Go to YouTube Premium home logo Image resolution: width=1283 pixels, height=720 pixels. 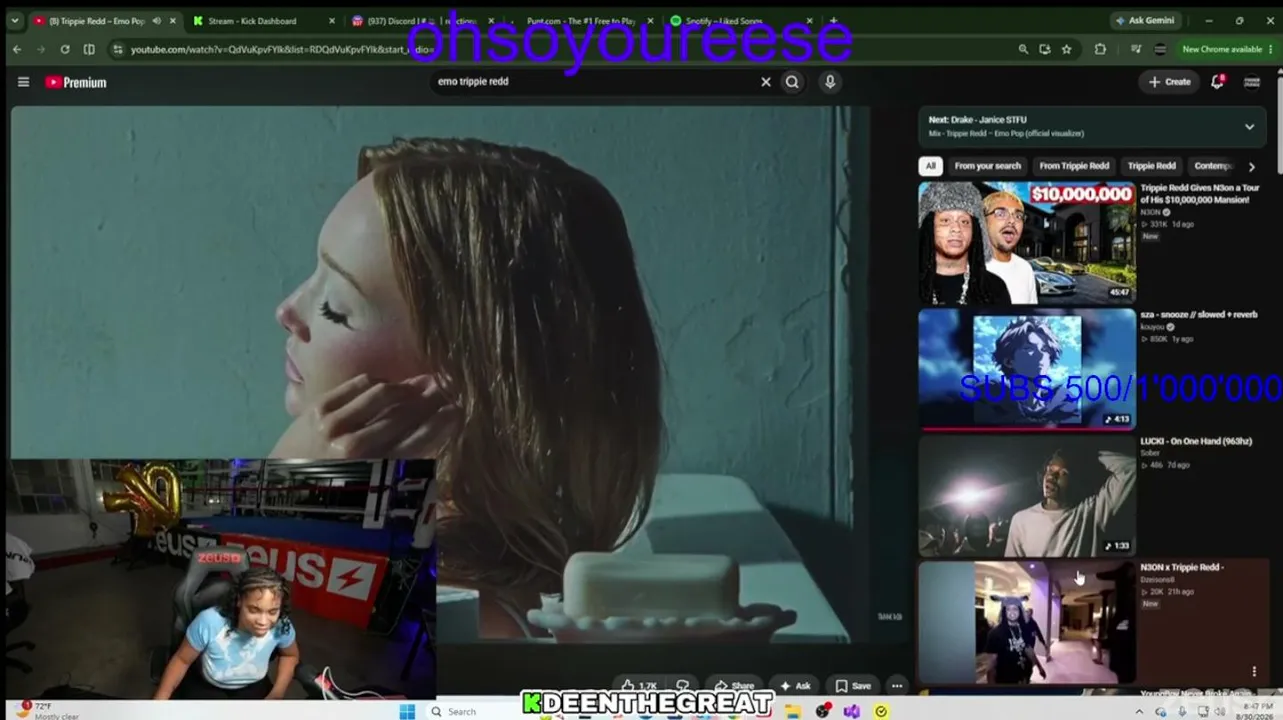[76, 82]
